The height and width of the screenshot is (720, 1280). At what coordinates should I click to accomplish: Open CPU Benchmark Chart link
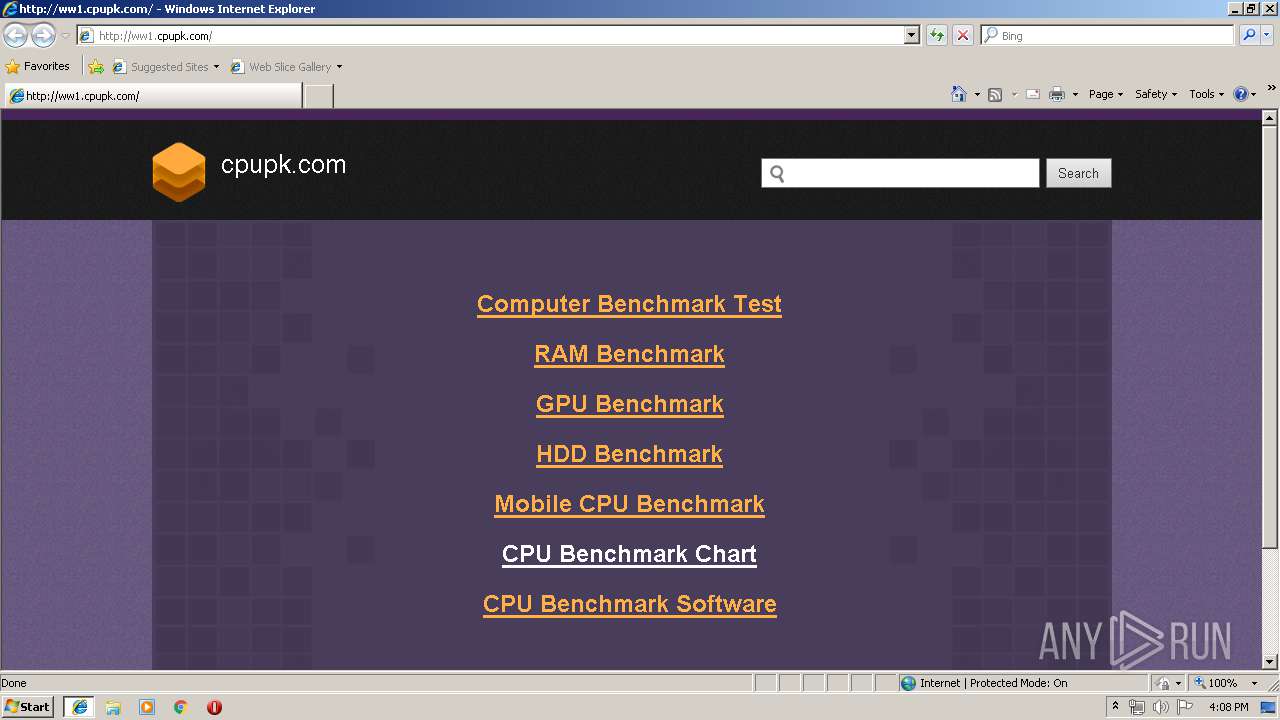tap(629, 554)
